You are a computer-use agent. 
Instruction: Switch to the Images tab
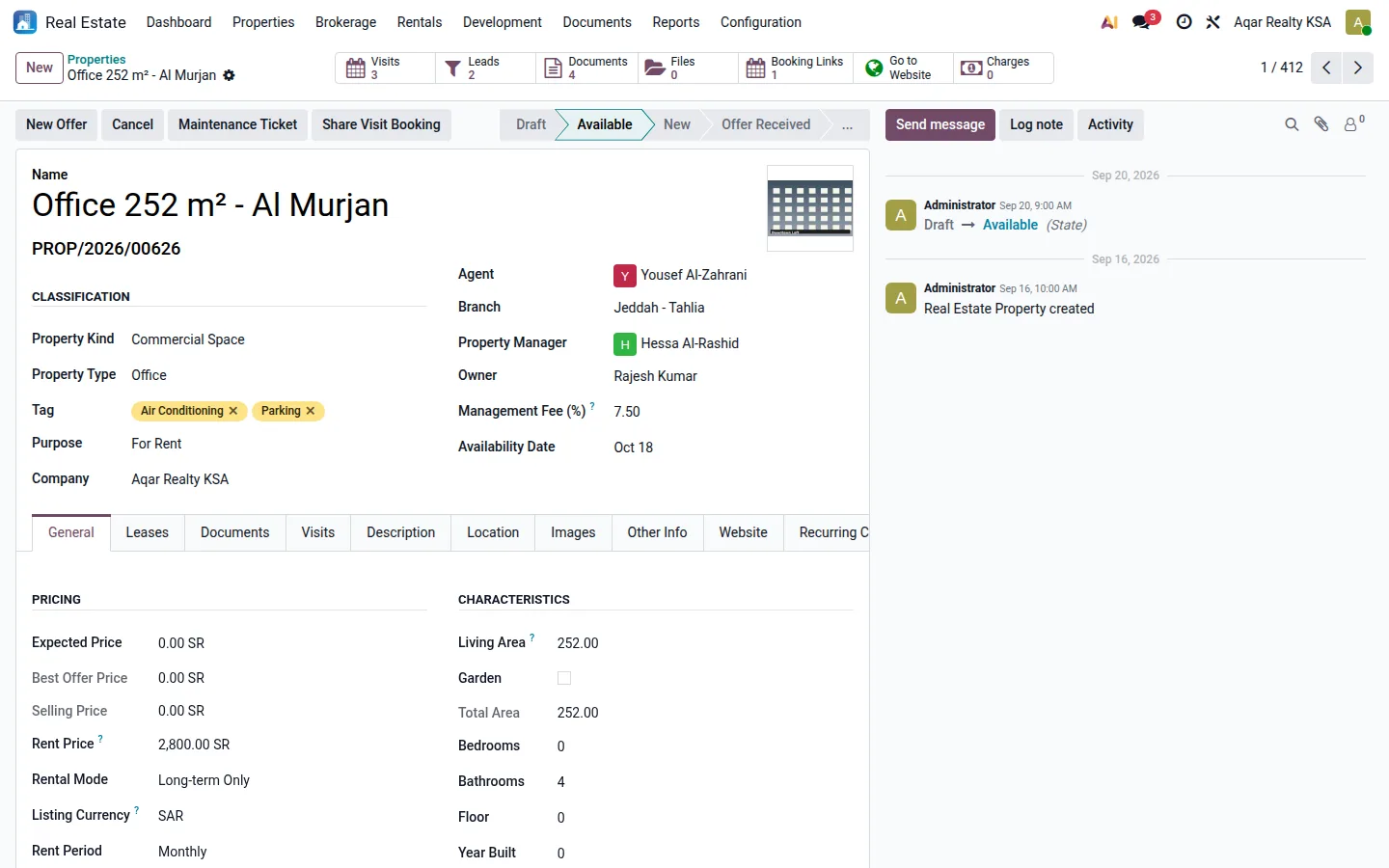(573, 532)
